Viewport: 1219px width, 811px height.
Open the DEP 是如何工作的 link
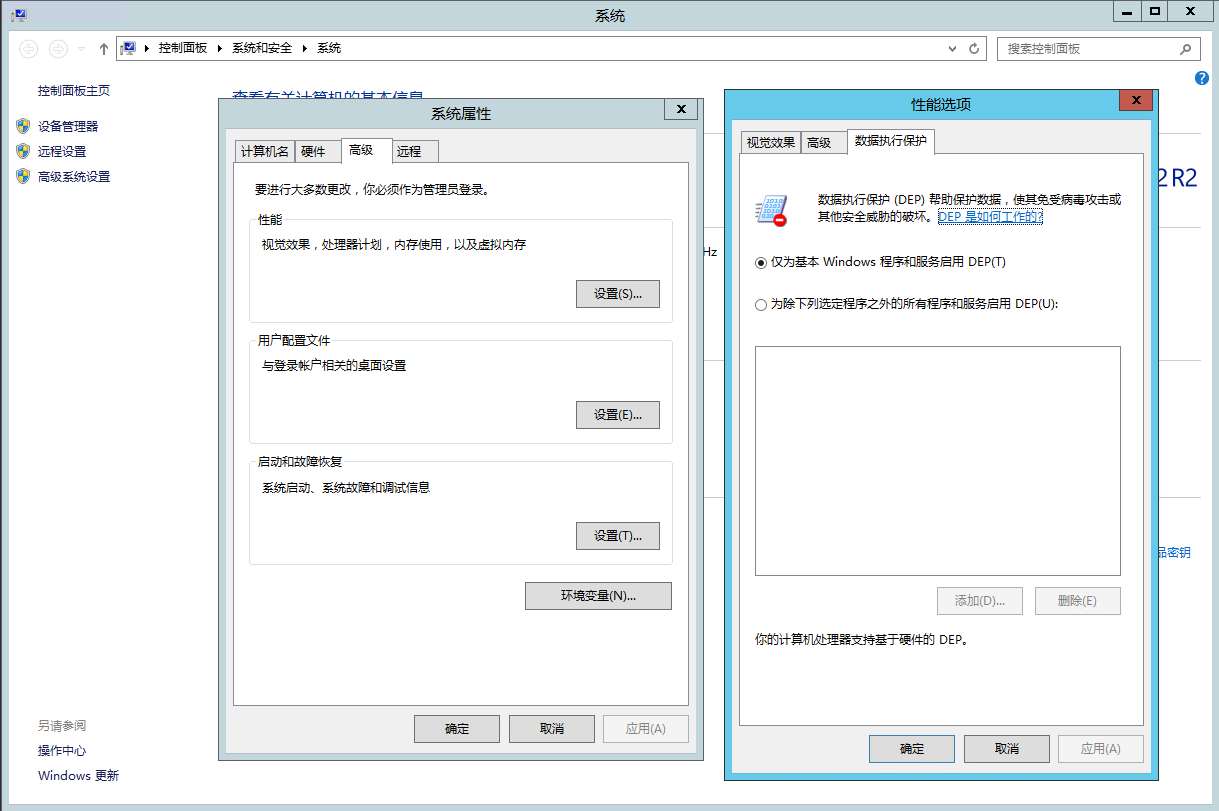[x=990, y=216]
